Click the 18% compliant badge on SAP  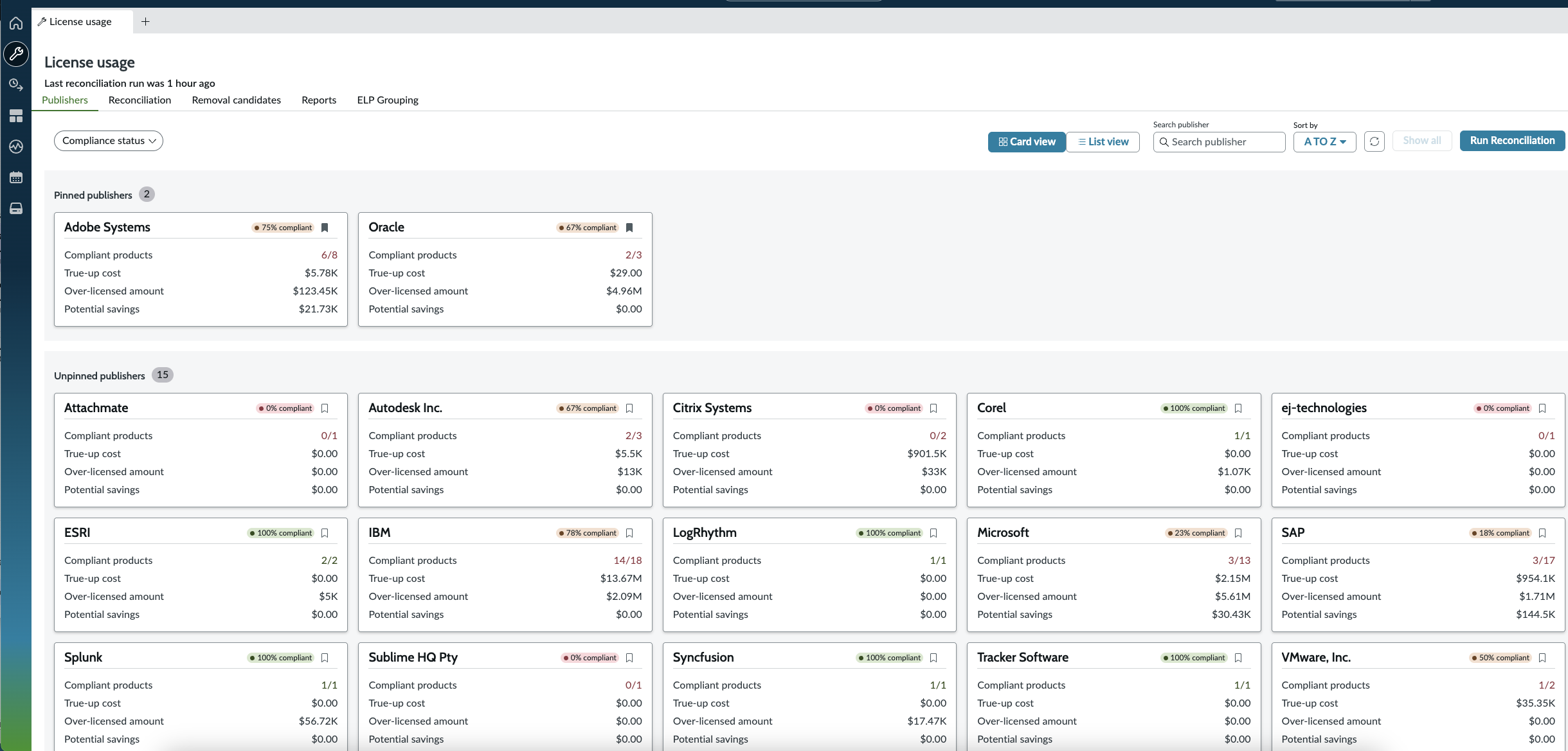pyautogui.click(x=1500, y=533)
